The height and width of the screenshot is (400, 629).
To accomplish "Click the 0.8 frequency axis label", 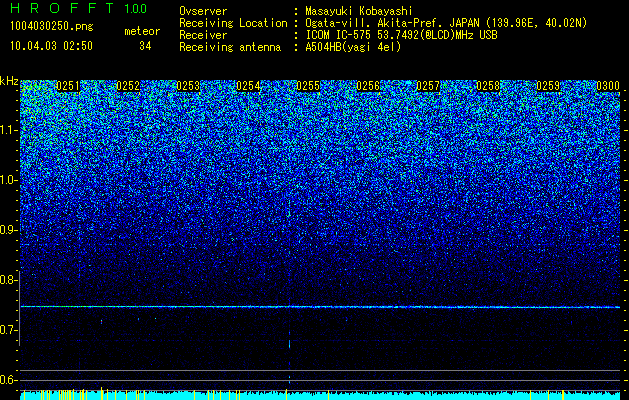I will tap(8, 280).
